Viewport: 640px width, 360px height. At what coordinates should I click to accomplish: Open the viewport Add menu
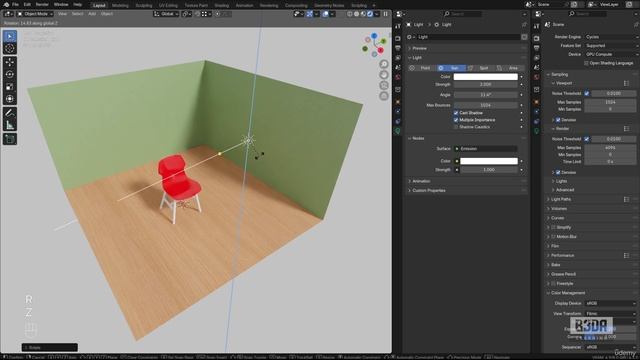click(x=92, y=14)
